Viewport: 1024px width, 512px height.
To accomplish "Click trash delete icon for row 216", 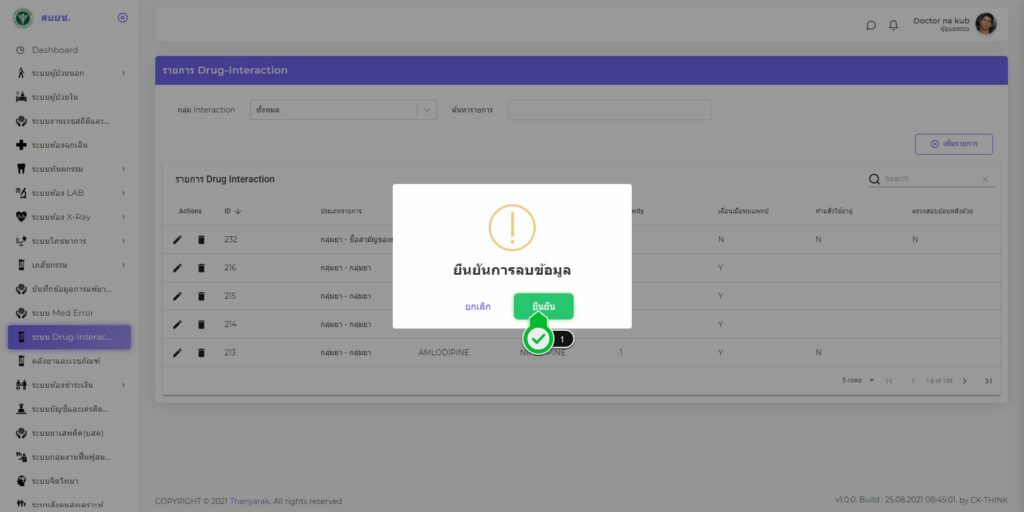I will [x=201, y=268].
